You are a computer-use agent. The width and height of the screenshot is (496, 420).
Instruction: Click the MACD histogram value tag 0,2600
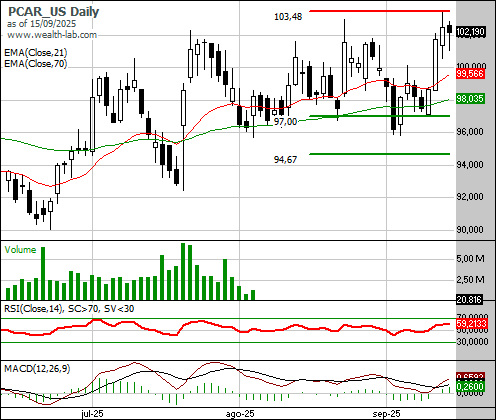pyautogui.click(x=470, y=387)
